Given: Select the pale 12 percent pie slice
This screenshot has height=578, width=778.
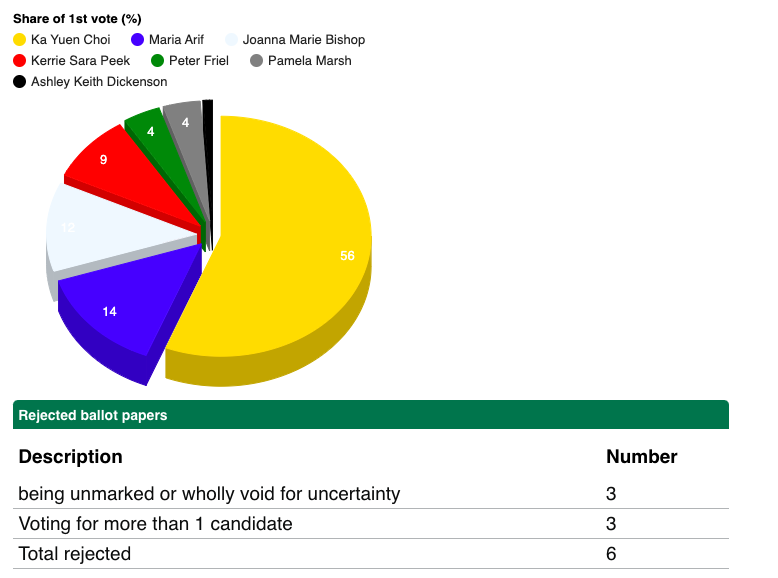Looking at the screenshot, I should (x=100, y=230).
